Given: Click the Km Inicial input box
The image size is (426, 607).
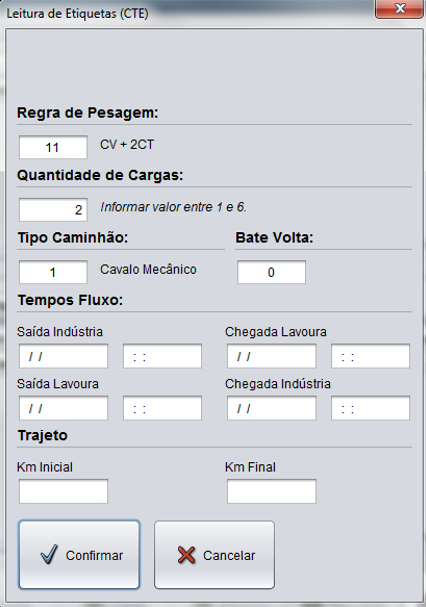Looking at the screenshot, I should 64,491.
